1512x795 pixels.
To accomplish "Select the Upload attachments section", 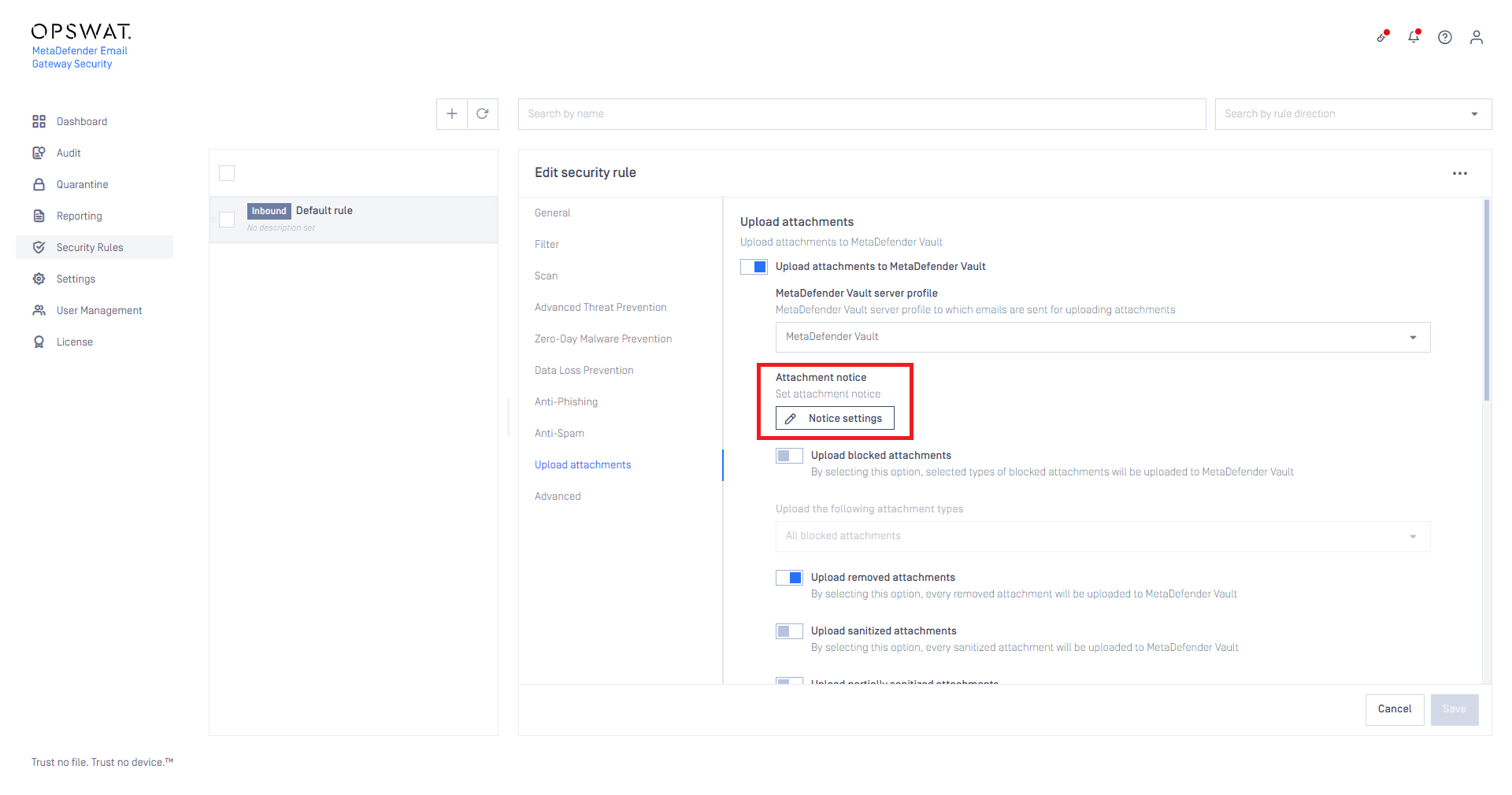I will [583, 464].
